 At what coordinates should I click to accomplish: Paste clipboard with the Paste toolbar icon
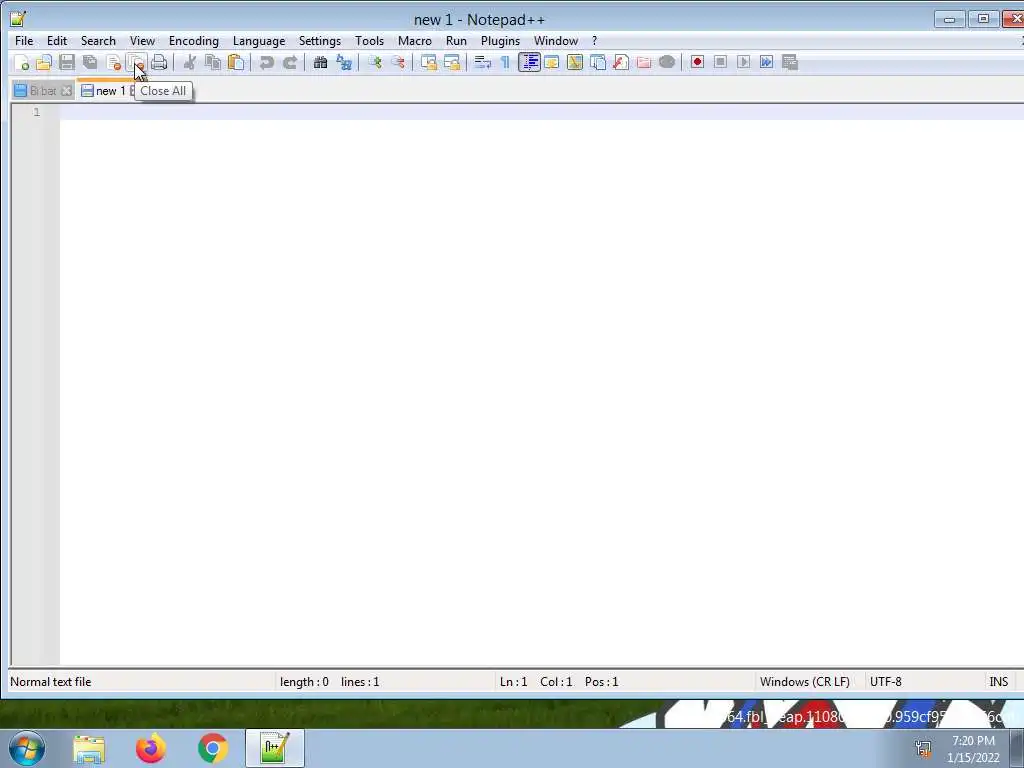point(236,62)
